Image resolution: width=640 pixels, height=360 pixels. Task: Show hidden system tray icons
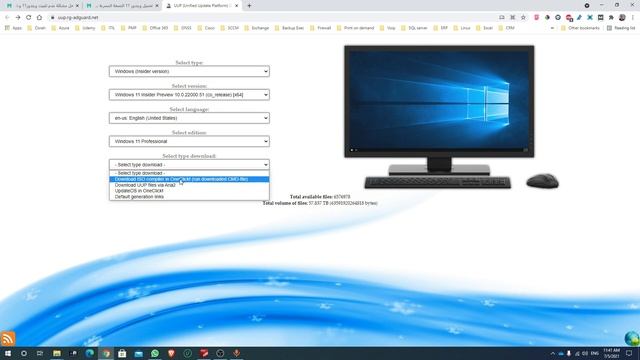pyautogui.click(x=553, y=353)
